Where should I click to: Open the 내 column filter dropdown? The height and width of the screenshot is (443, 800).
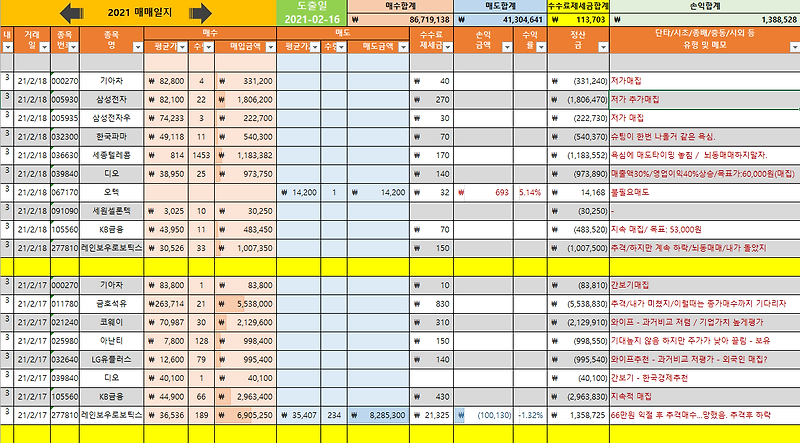(7, 47)
